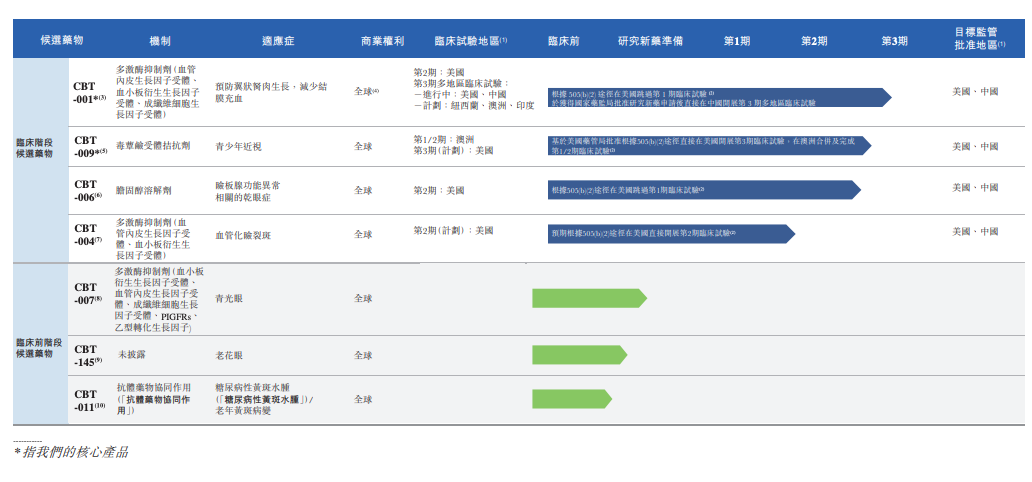Screen dimensions: 1032x482
Task: Click the 臨床試驗地區 column header
Action: pos(471,40)
